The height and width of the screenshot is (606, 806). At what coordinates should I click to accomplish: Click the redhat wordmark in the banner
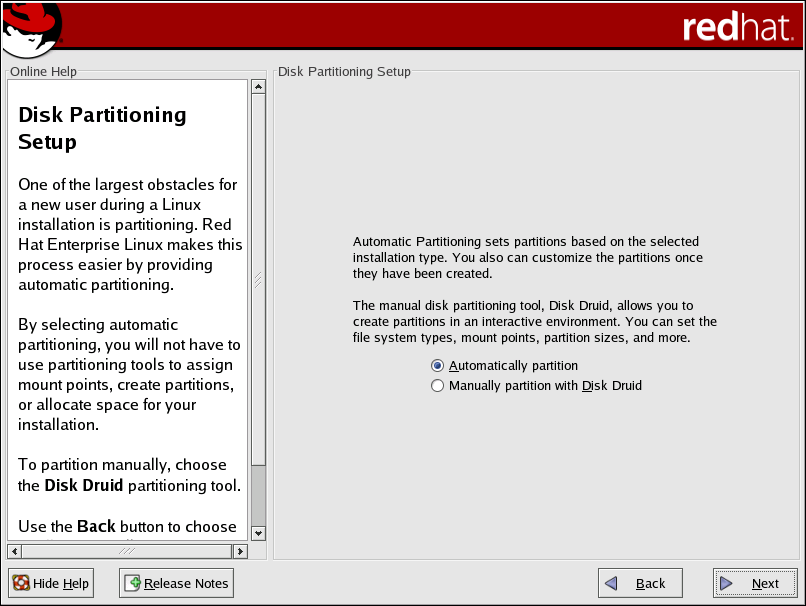[x=737, y=28]
